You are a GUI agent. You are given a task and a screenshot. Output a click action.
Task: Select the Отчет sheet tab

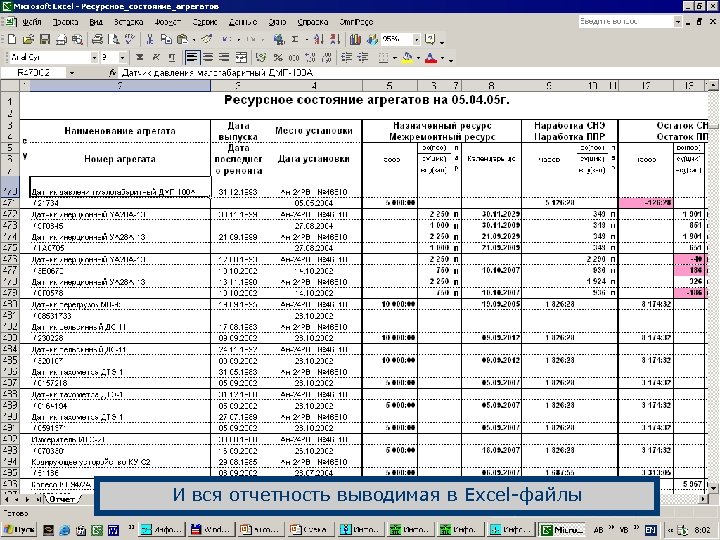(63, 499)
